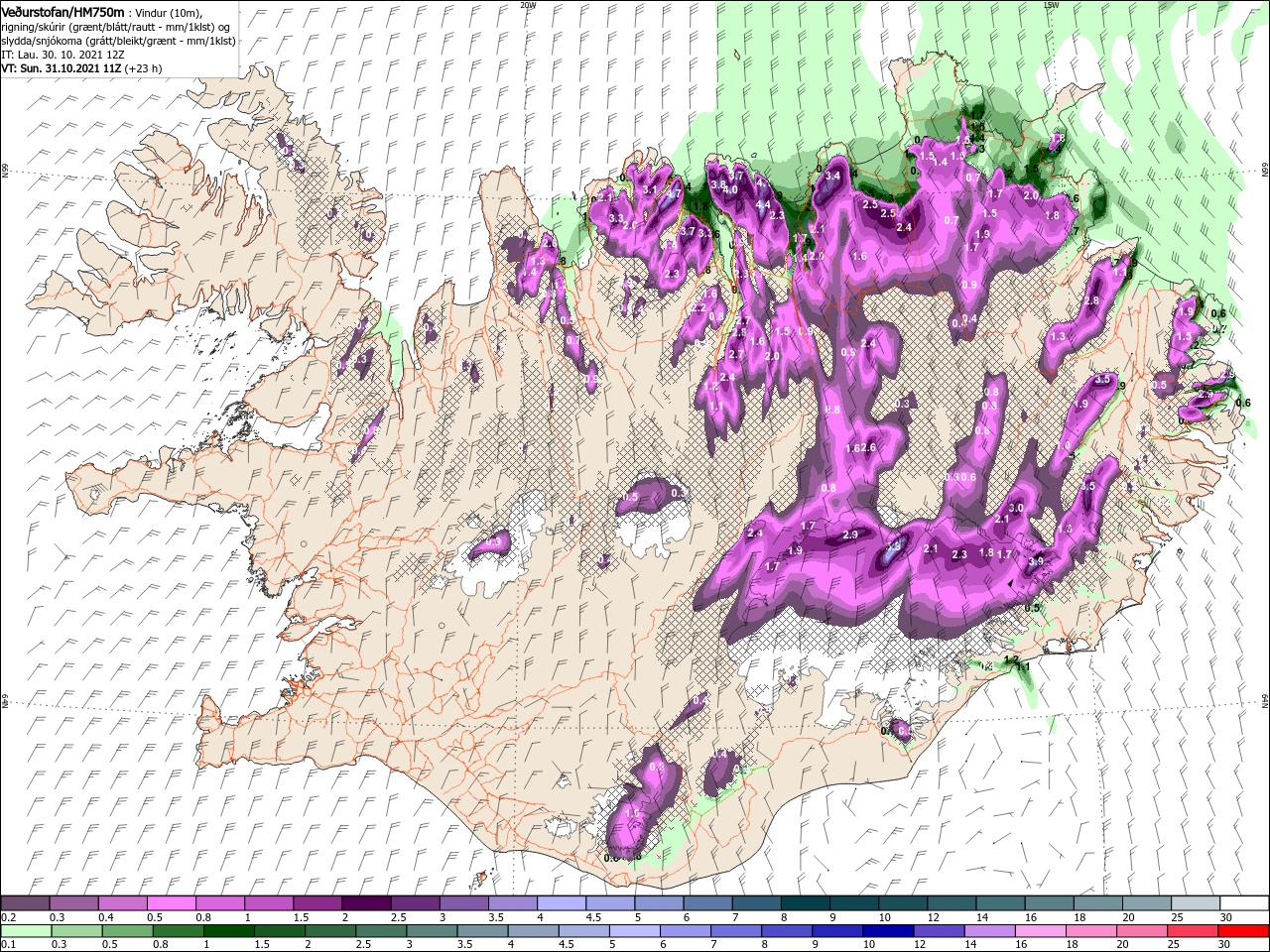Pick the light blue 4 snow legend swatch
The width and height of the screenshot is (1270, 952).
coord(560,903)
